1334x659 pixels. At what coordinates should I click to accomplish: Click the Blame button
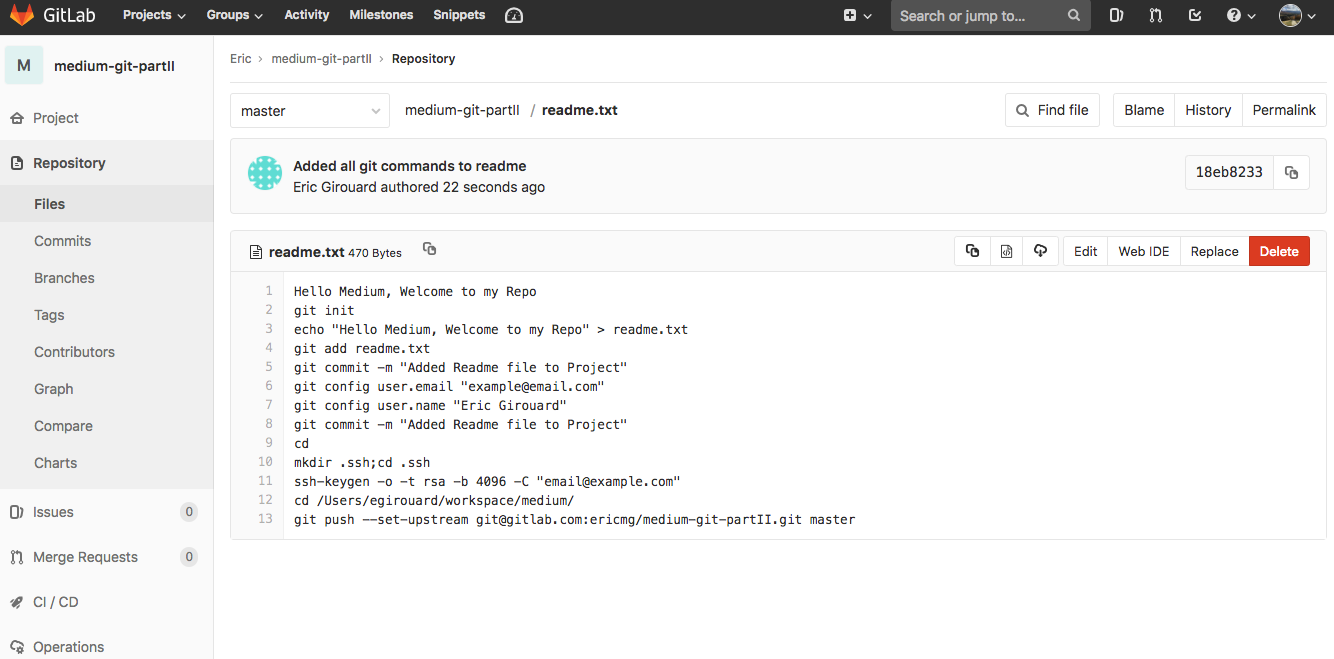point(1144,110)
